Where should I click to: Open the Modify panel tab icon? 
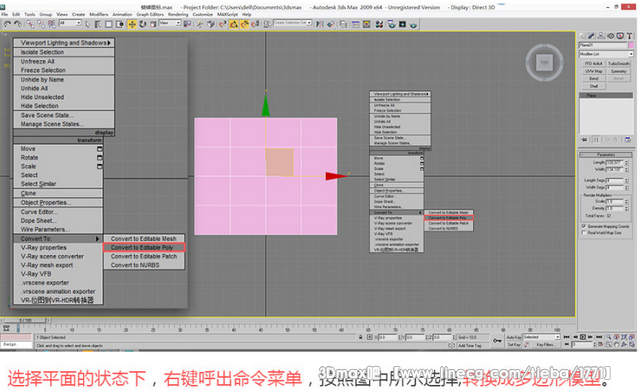tap(591, 36)
